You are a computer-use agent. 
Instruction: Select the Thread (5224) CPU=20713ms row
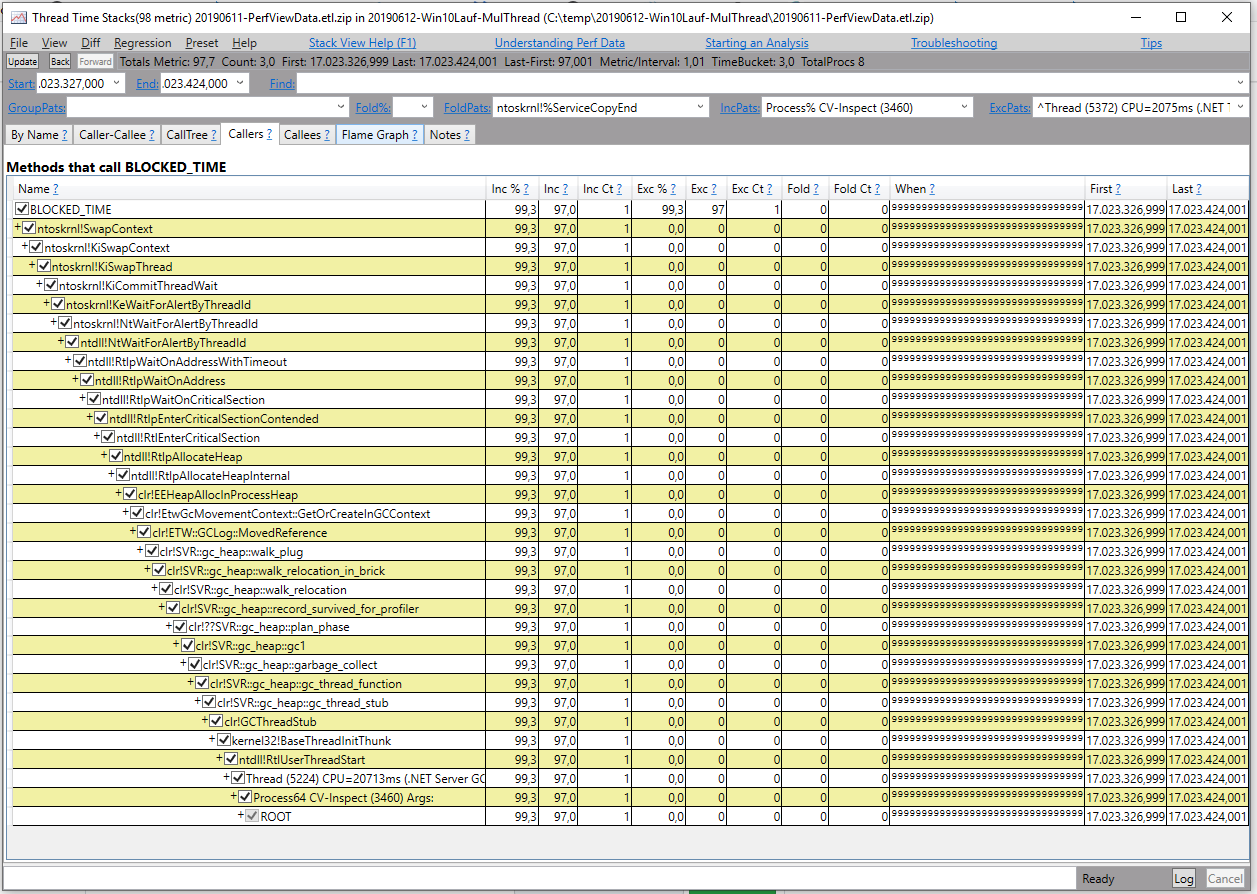pos(629,779)
